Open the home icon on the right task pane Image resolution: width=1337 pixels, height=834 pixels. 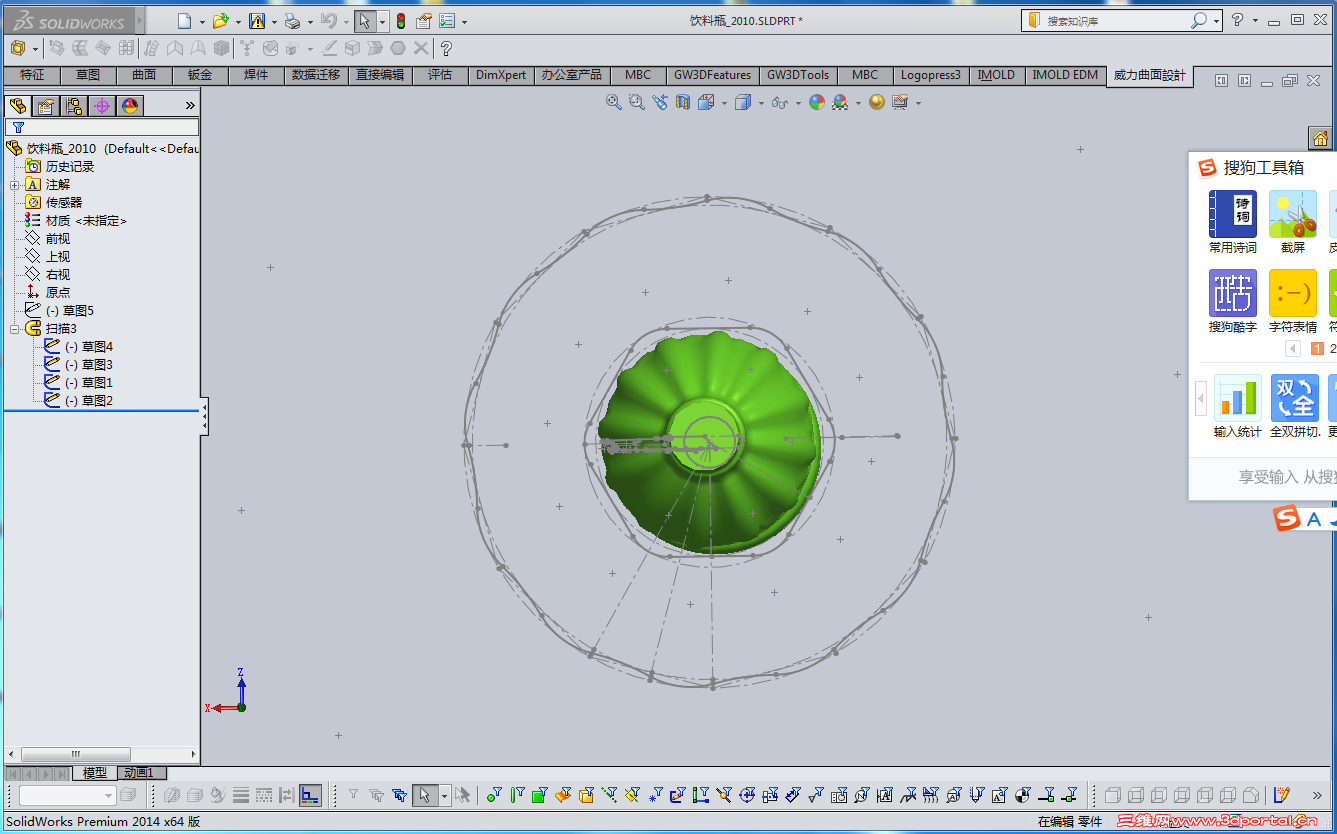[x=1321, y=139]
